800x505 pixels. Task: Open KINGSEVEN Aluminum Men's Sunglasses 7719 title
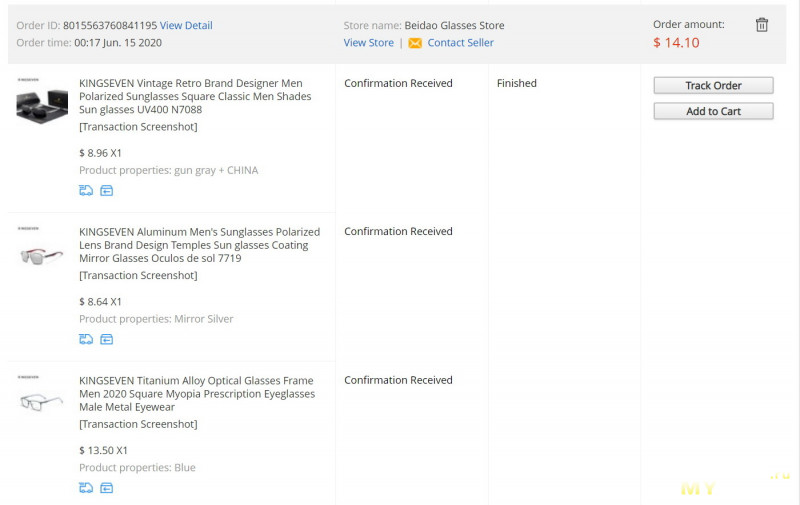click(199, 245)
